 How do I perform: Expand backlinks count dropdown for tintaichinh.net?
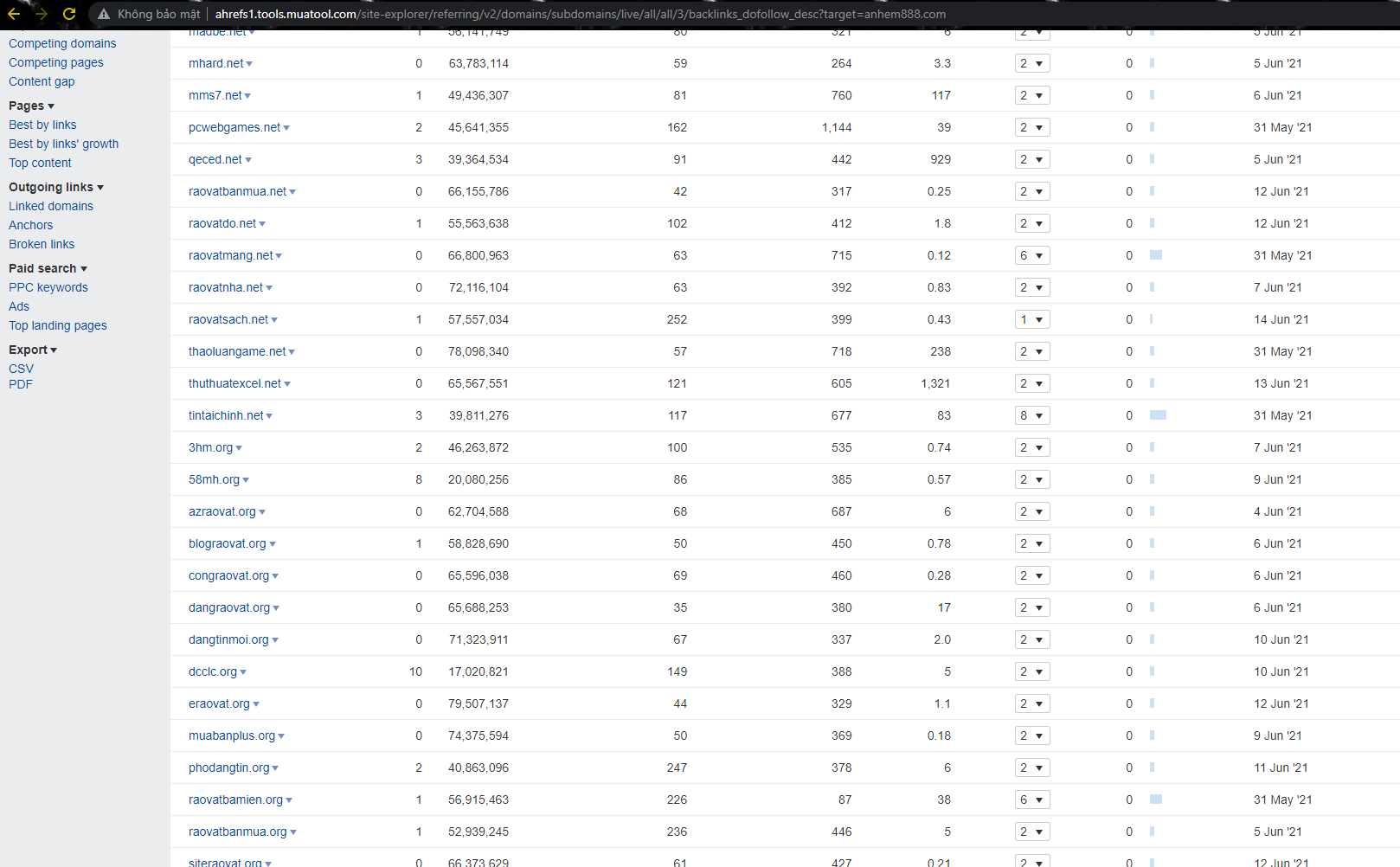pyautogui.click(x=1032, y=415)
